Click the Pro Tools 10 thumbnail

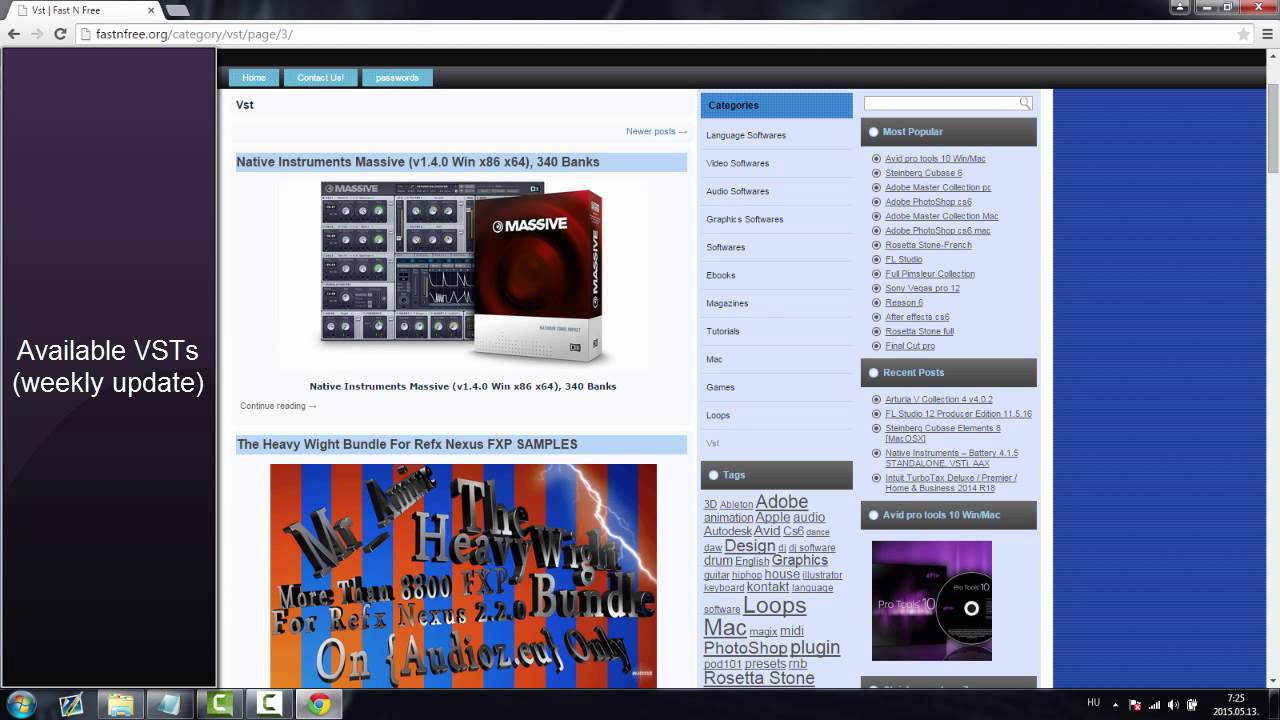[x=932, y=601]
